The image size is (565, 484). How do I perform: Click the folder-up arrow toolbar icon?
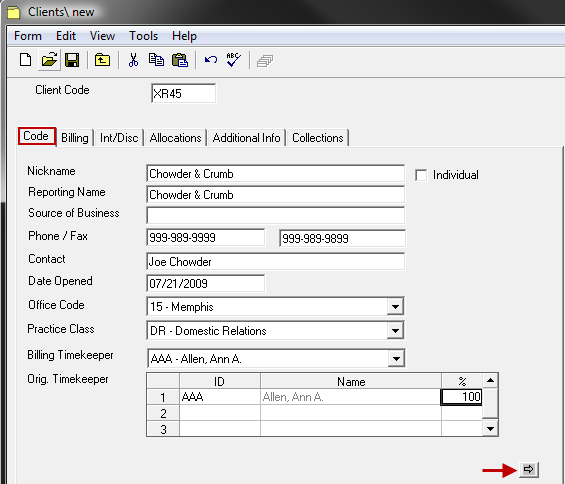[102, 60]
